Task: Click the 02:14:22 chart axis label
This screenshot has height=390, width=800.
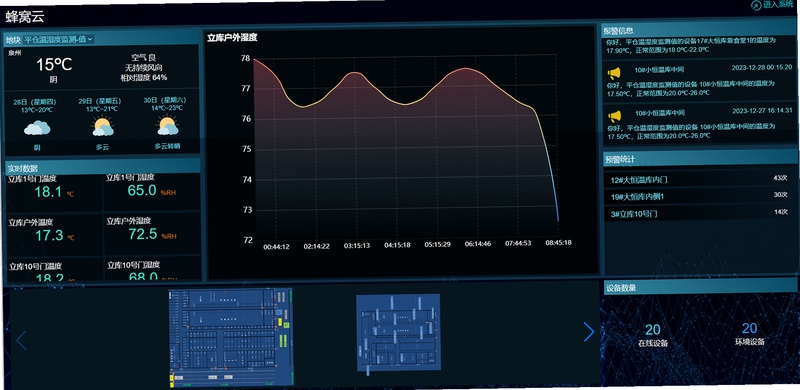Action: [x=316, y=246]
